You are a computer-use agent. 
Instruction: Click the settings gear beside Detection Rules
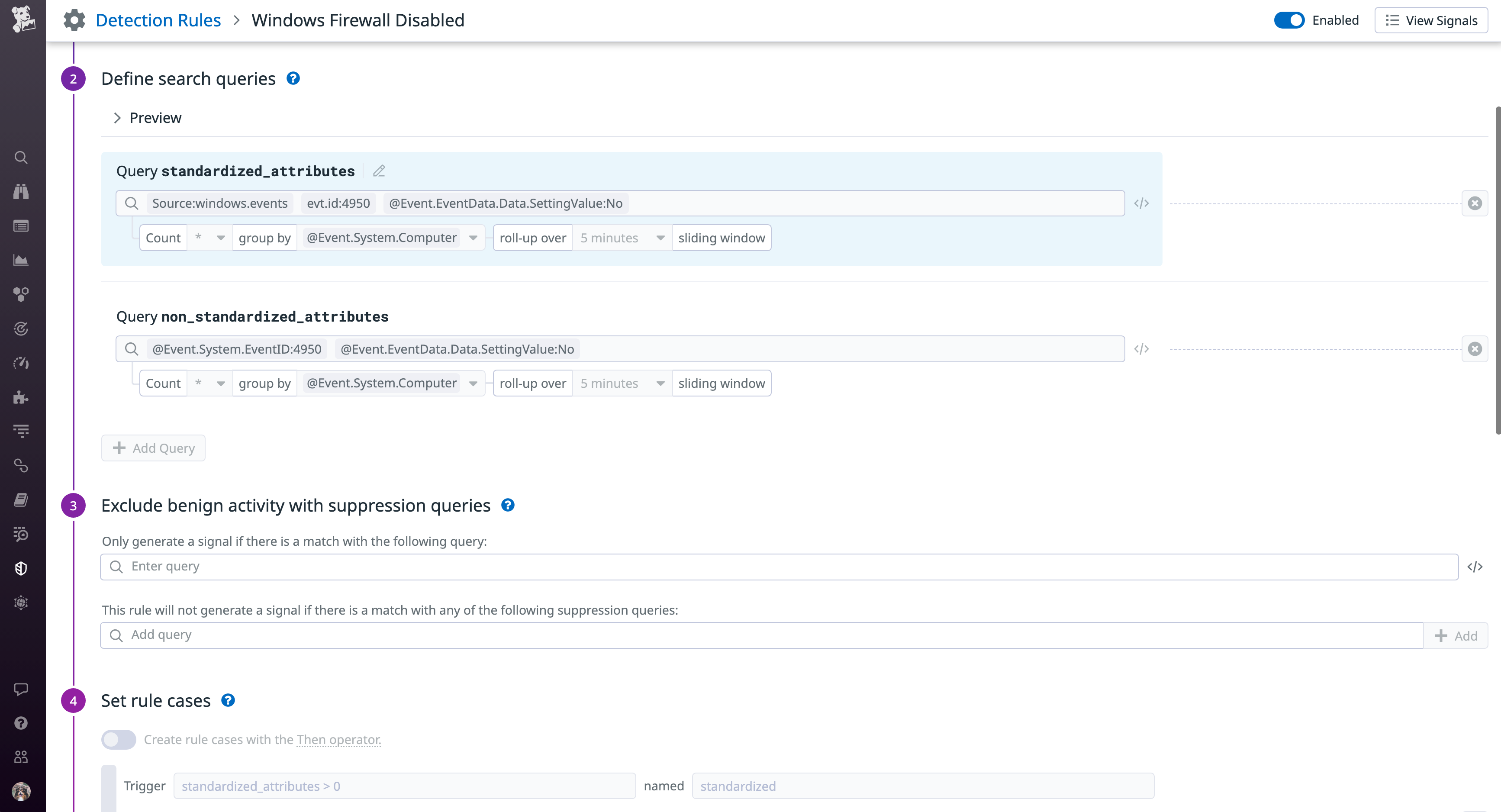click(x=74, y=20)
